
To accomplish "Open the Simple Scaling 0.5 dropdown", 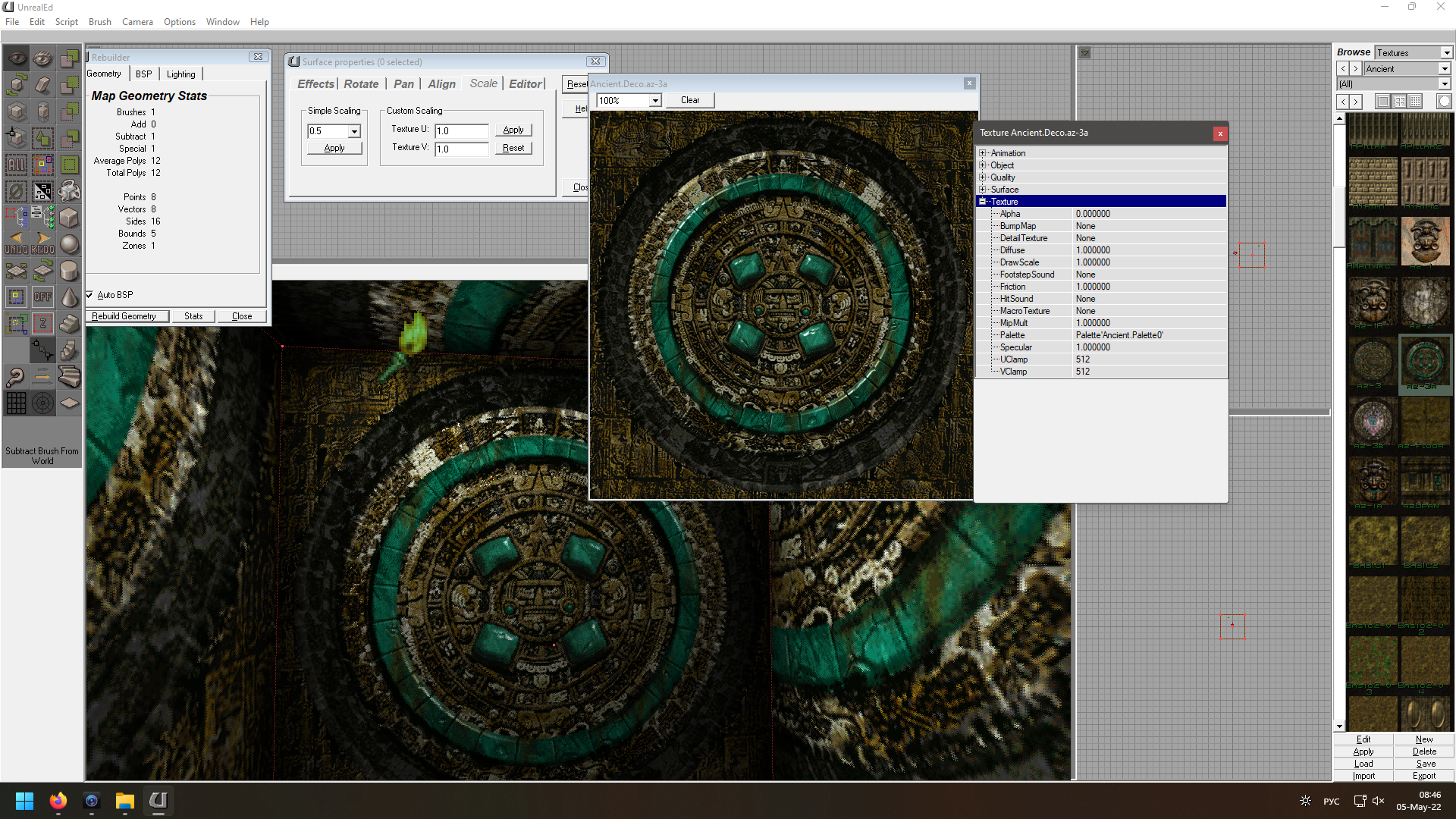I will click(354, 131).
